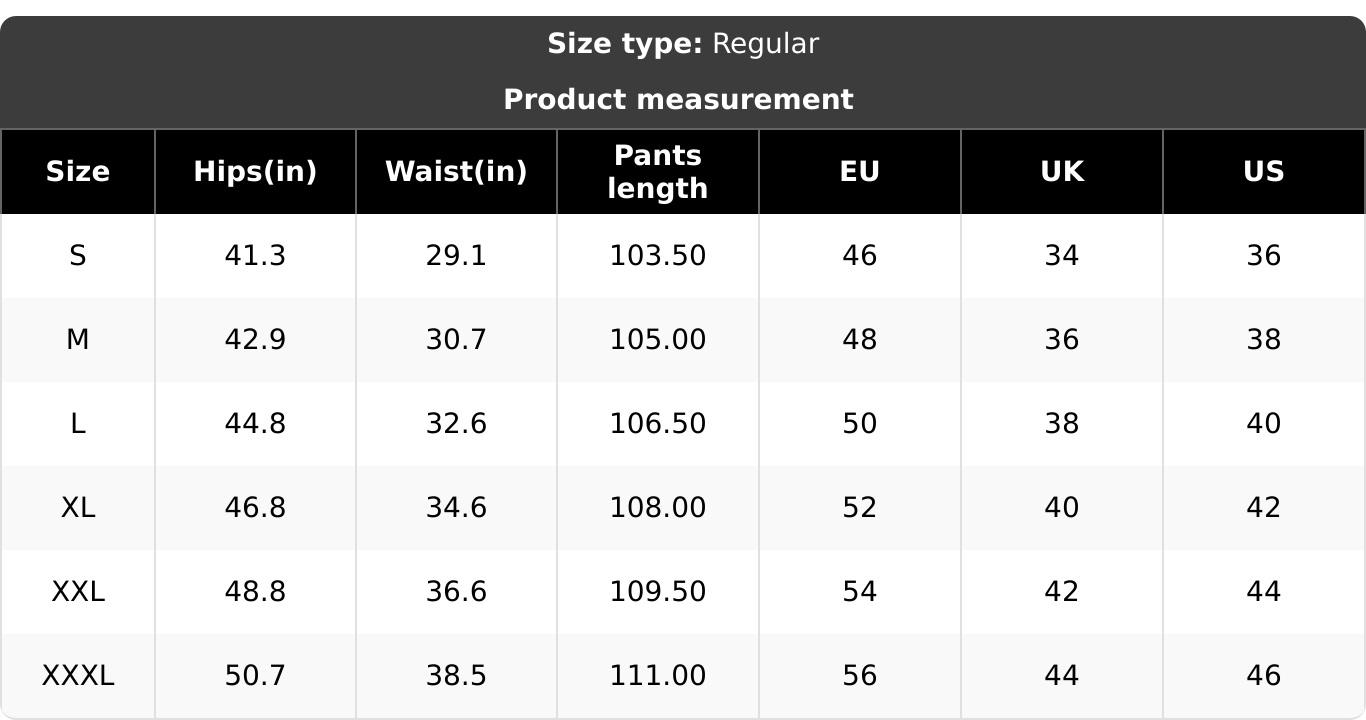Screen dimensions: 1366x720
Task: Select the XXXL size cell
Action: coord(78,676)
